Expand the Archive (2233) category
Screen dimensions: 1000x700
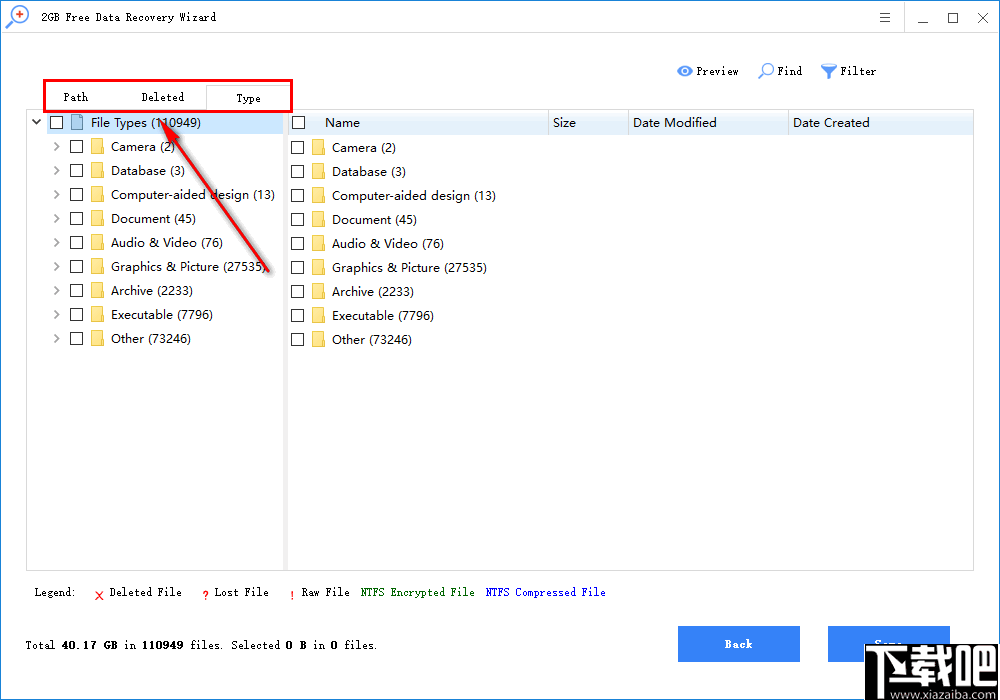tap(56, 290)
